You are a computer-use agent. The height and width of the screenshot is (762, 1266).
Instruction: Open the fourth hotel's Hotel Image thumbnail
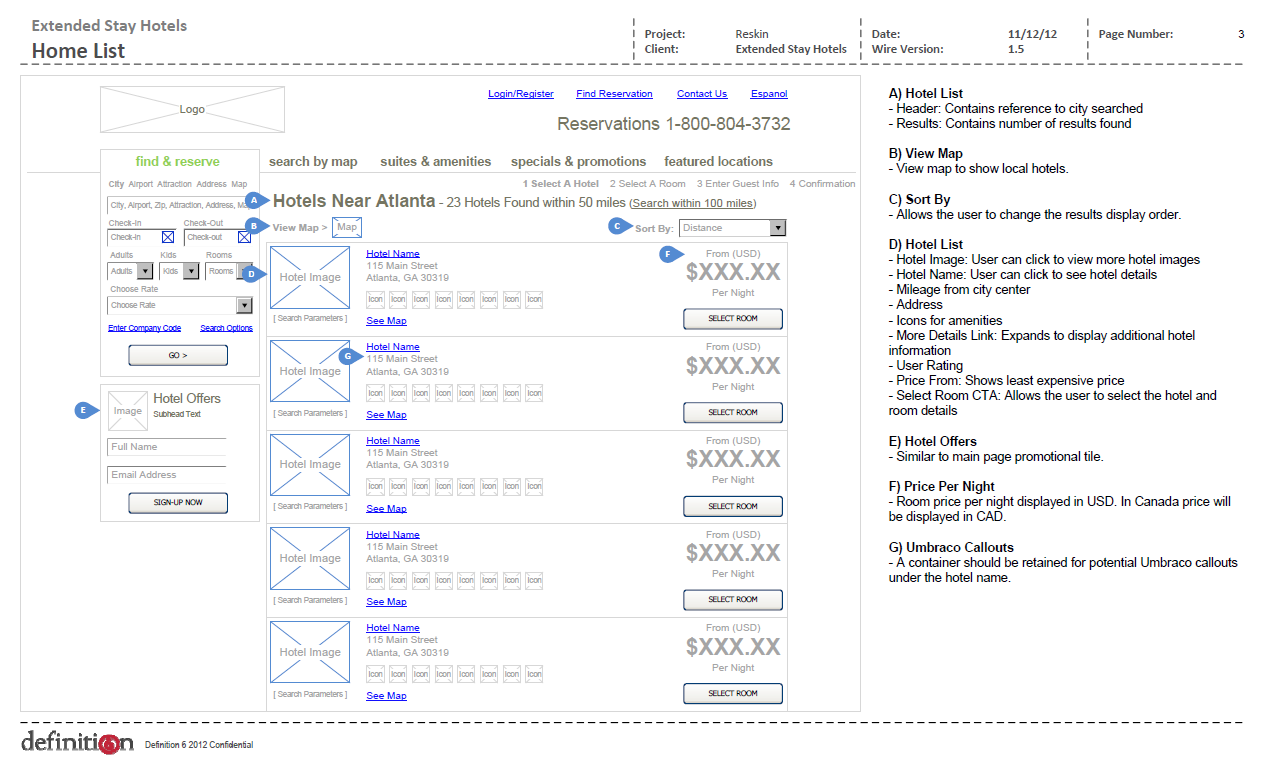(310, 558)
